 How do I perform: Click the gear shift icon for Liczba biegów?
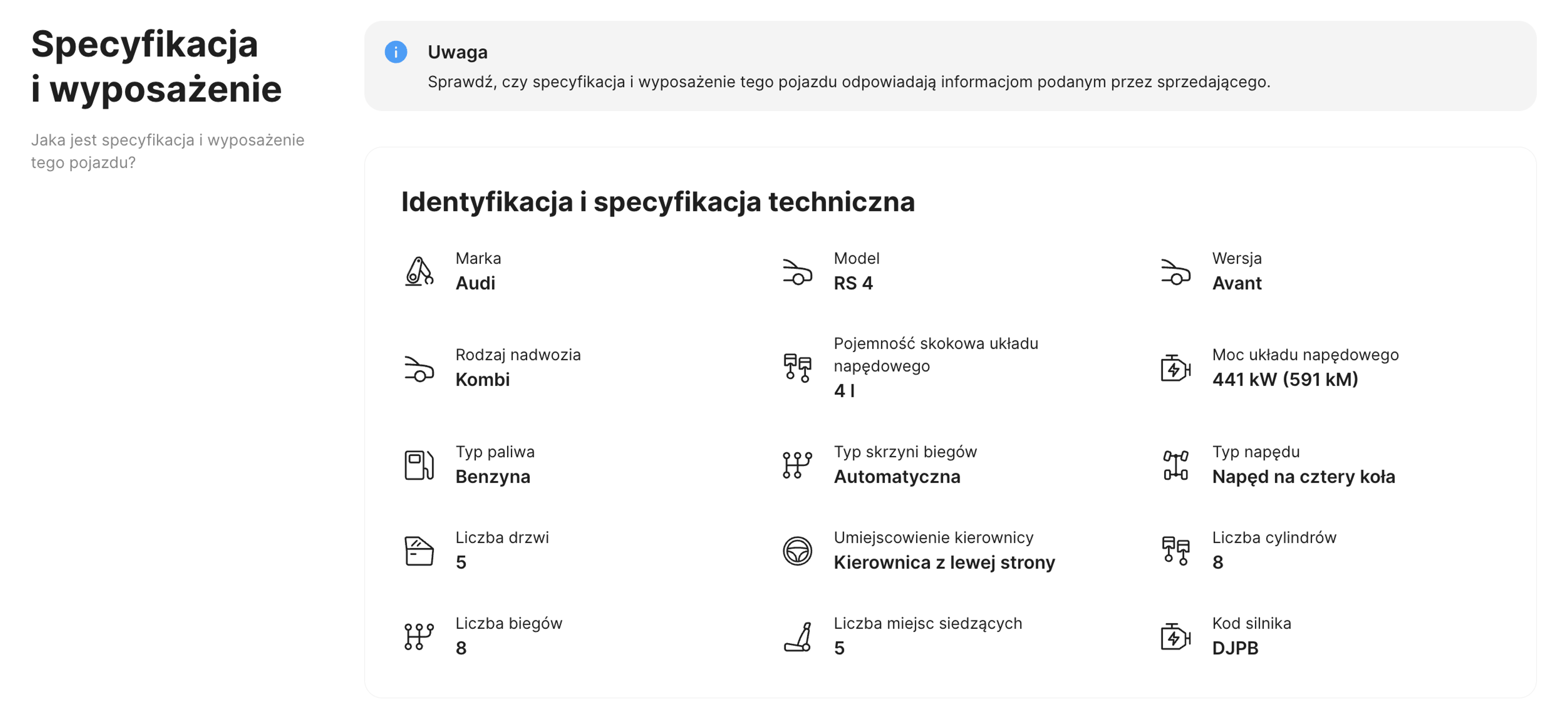419,637
